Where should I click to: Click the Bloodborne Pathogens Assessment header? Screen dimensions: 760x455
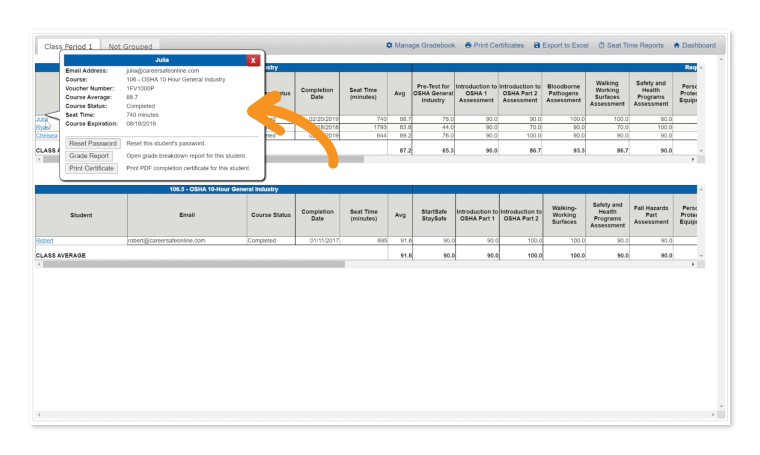tap(564, 94)
